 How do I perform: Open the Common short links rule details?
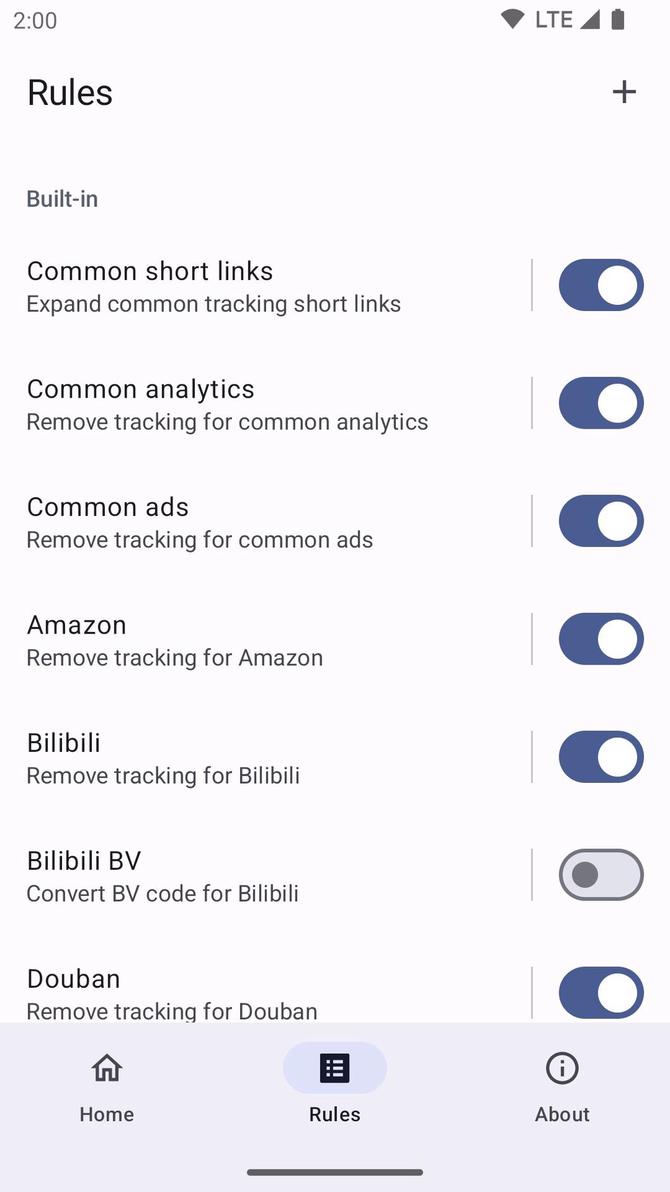(200, 285)
